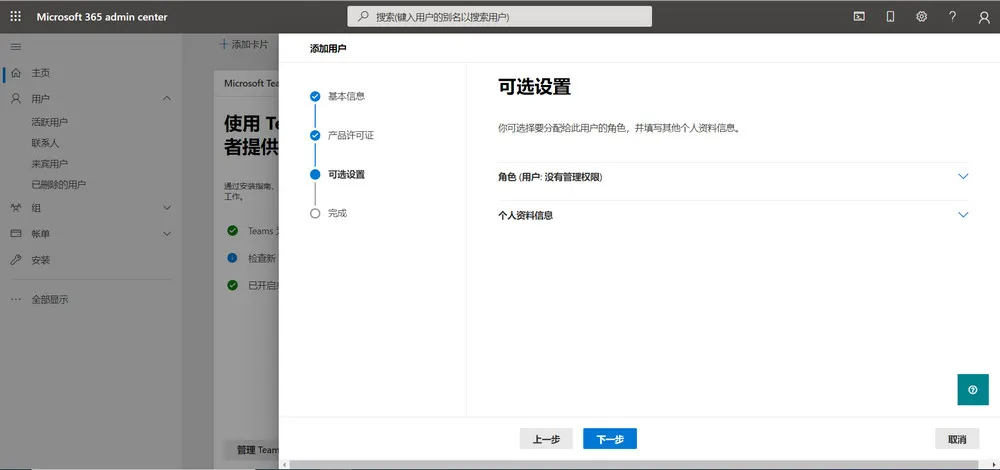Collapse the 用户 navigation group
This screenshot has width=1000, height=470.
pyautogui.click(x=166, y=99)
